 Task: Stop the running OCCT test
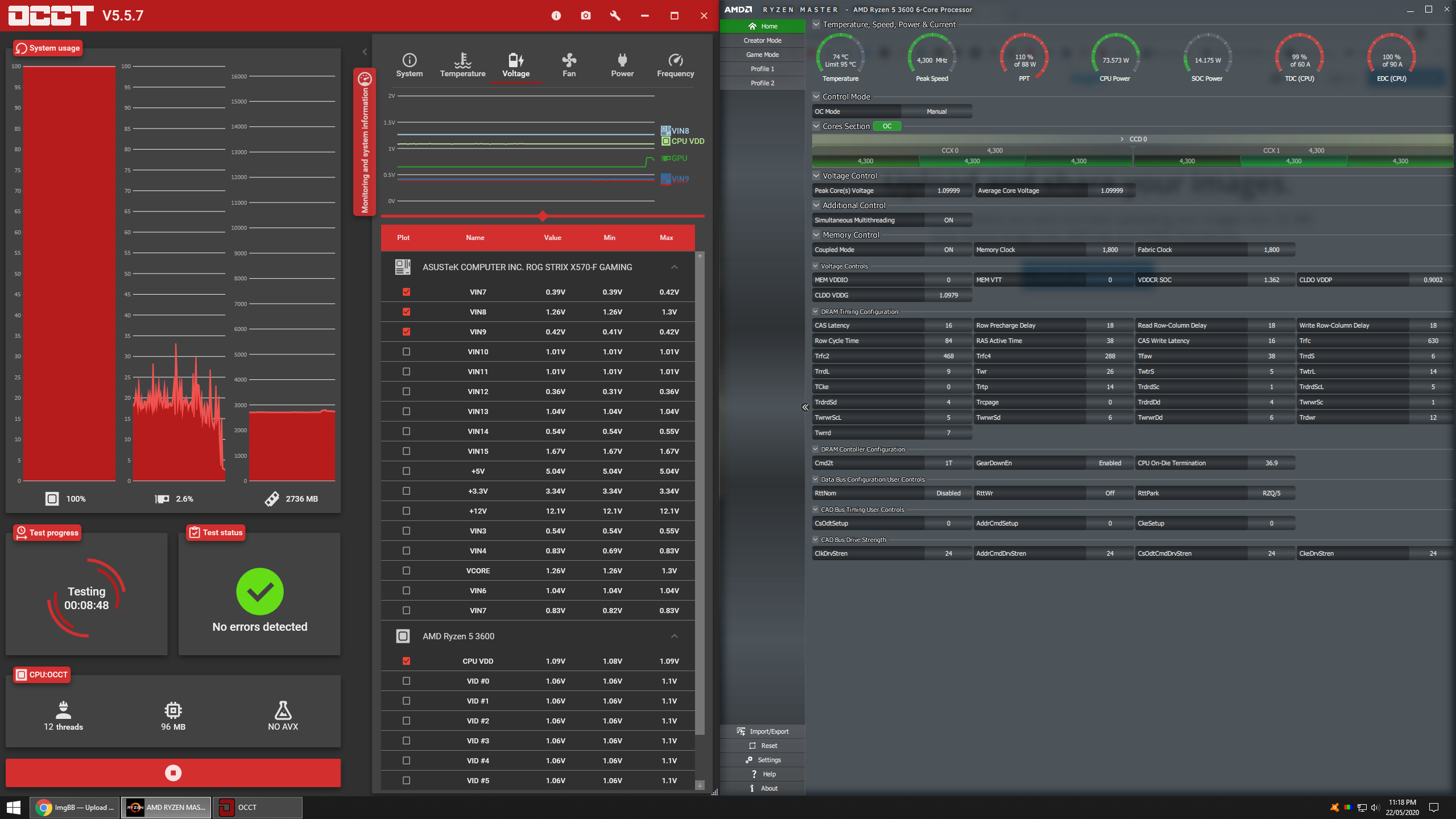click(x=173, y=772)
